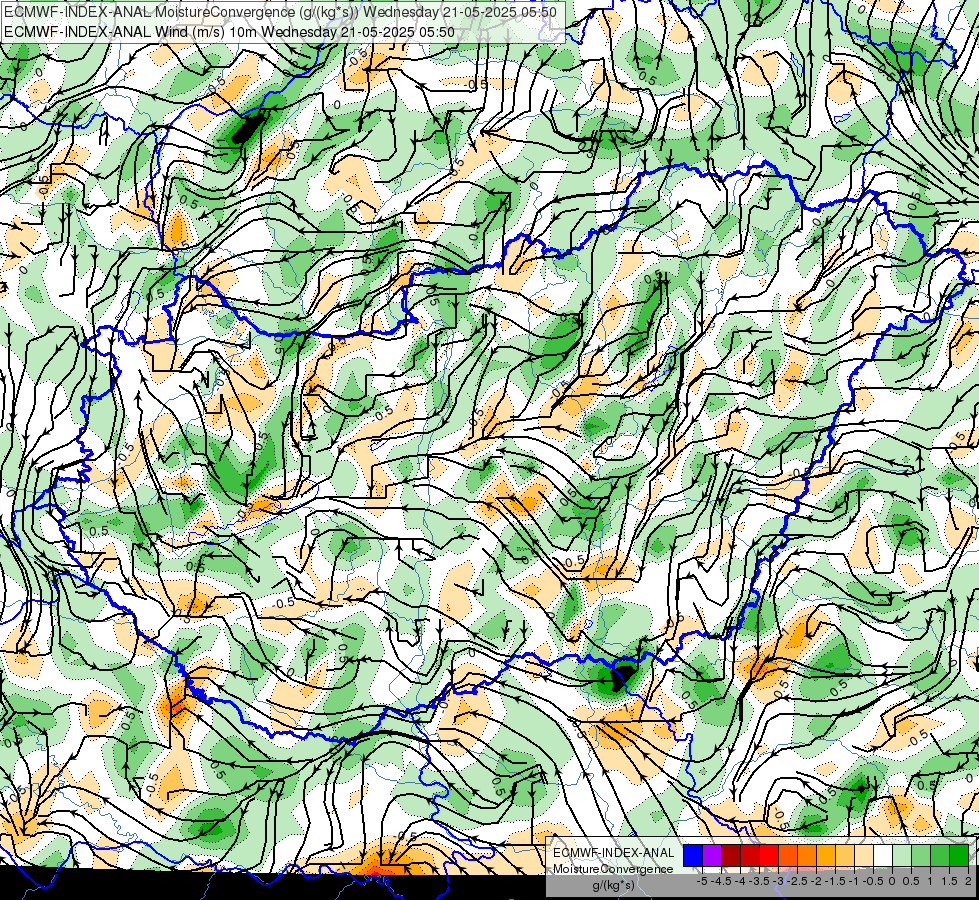979x900 pixels.
Task: Click the legend label 'ECMWF-INDEX-ANAL'
Action: (614, 853)
